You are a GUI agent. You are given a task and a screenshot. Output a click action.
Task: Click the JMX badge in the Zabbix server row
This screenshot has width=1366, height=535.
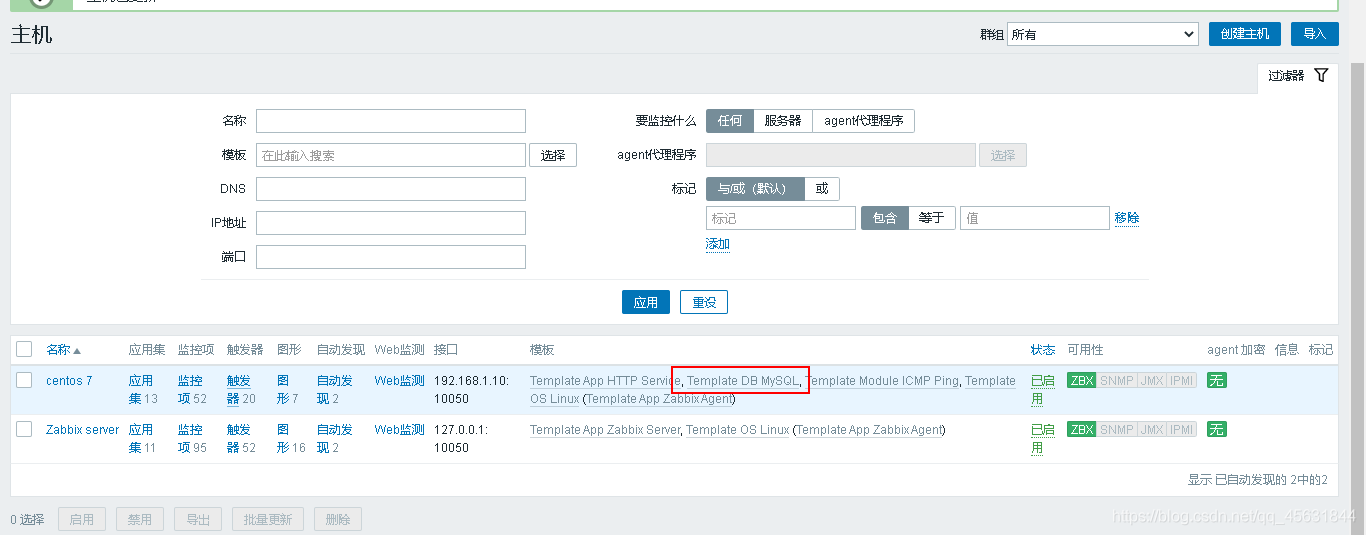point(1151,429)
